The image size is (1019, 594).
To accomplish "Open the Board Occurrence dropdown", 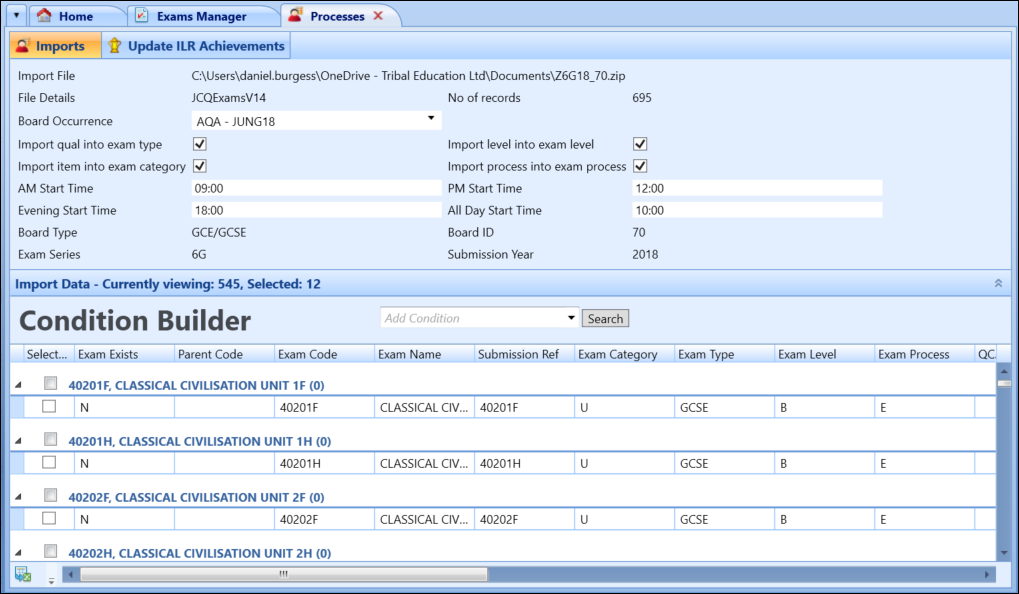I will 430,119.
